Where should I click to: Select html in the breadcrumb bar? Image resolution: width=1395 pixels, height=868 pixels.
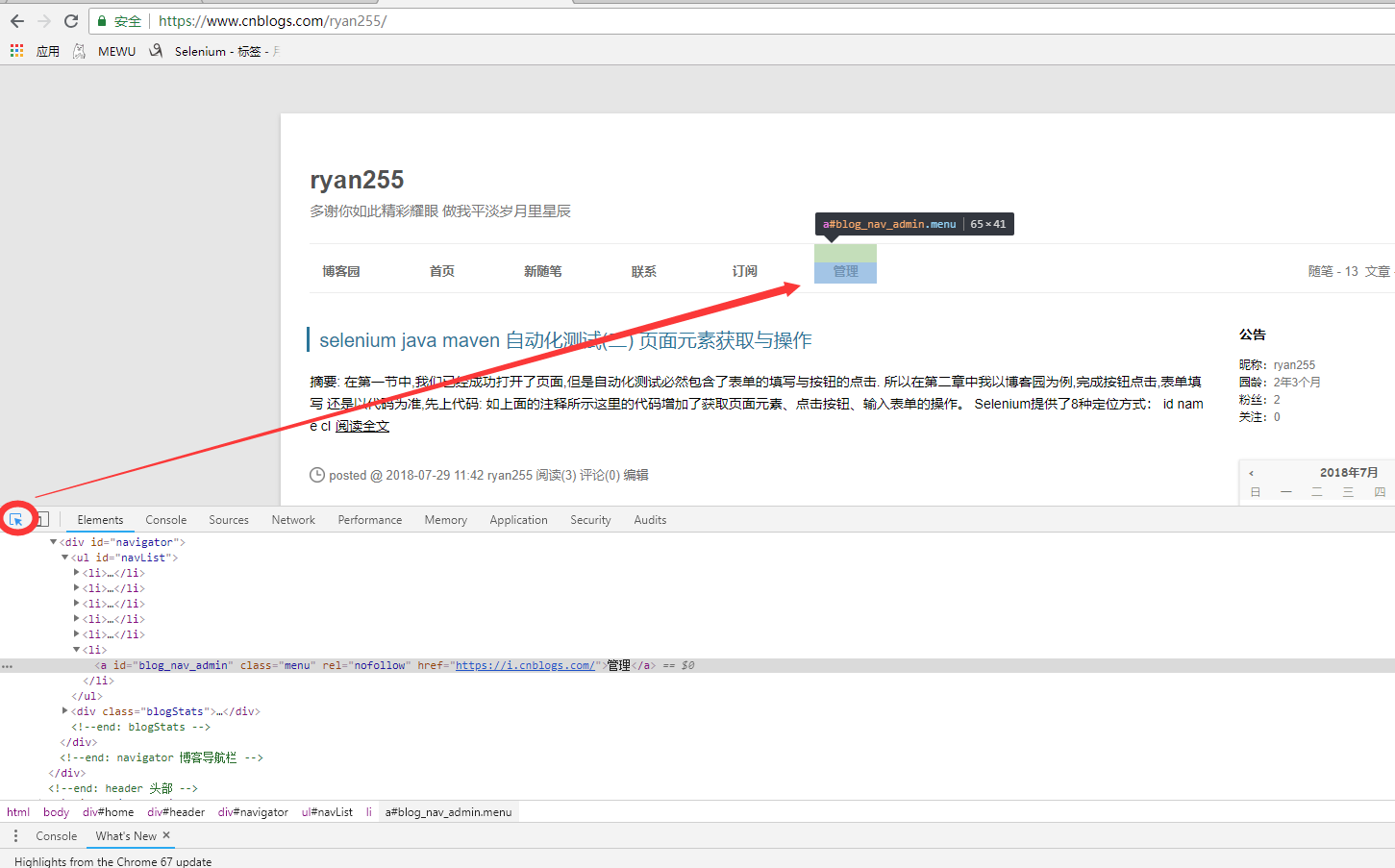(18, 812)
